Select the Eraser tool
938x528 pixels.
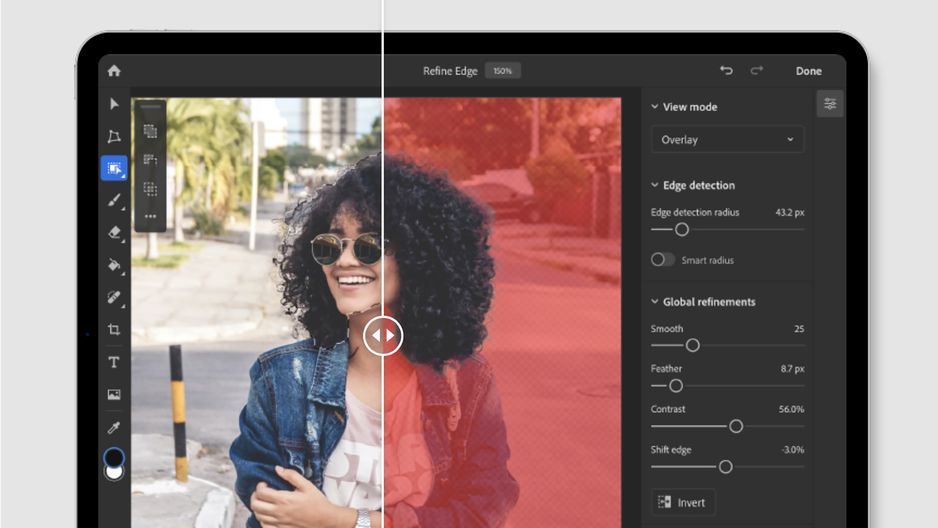click(114, 232)
